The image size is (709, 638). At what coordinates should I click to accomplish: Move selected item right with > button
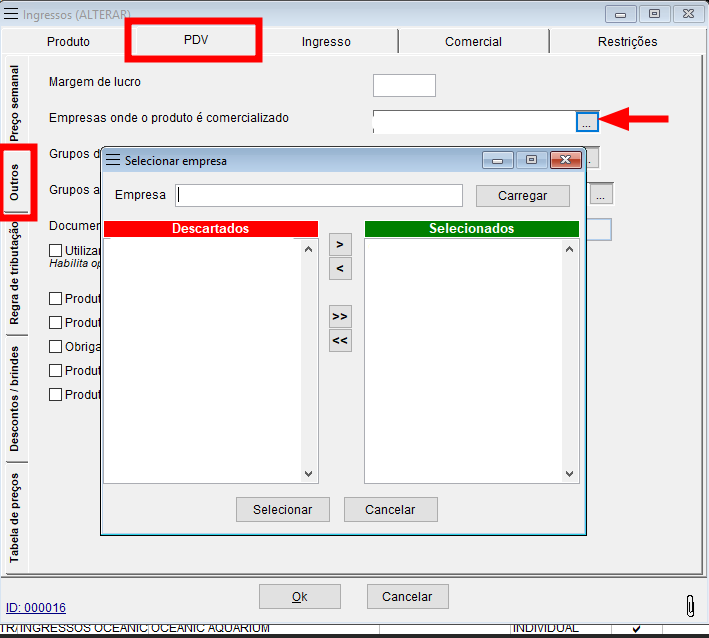point(340,245)
